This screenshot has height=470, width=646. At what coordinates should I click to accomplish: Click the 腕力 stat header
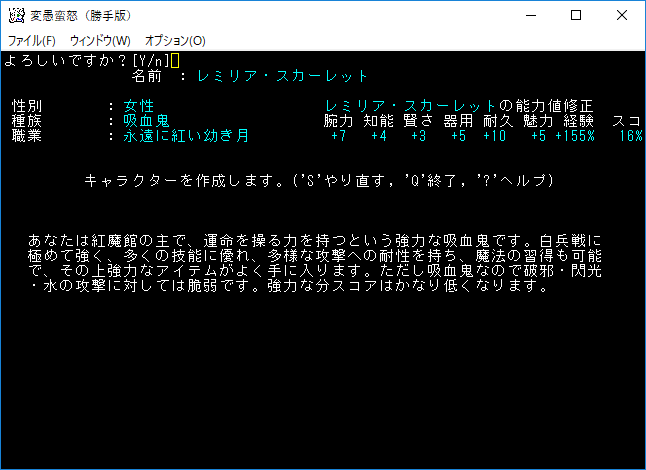(339, 120)
